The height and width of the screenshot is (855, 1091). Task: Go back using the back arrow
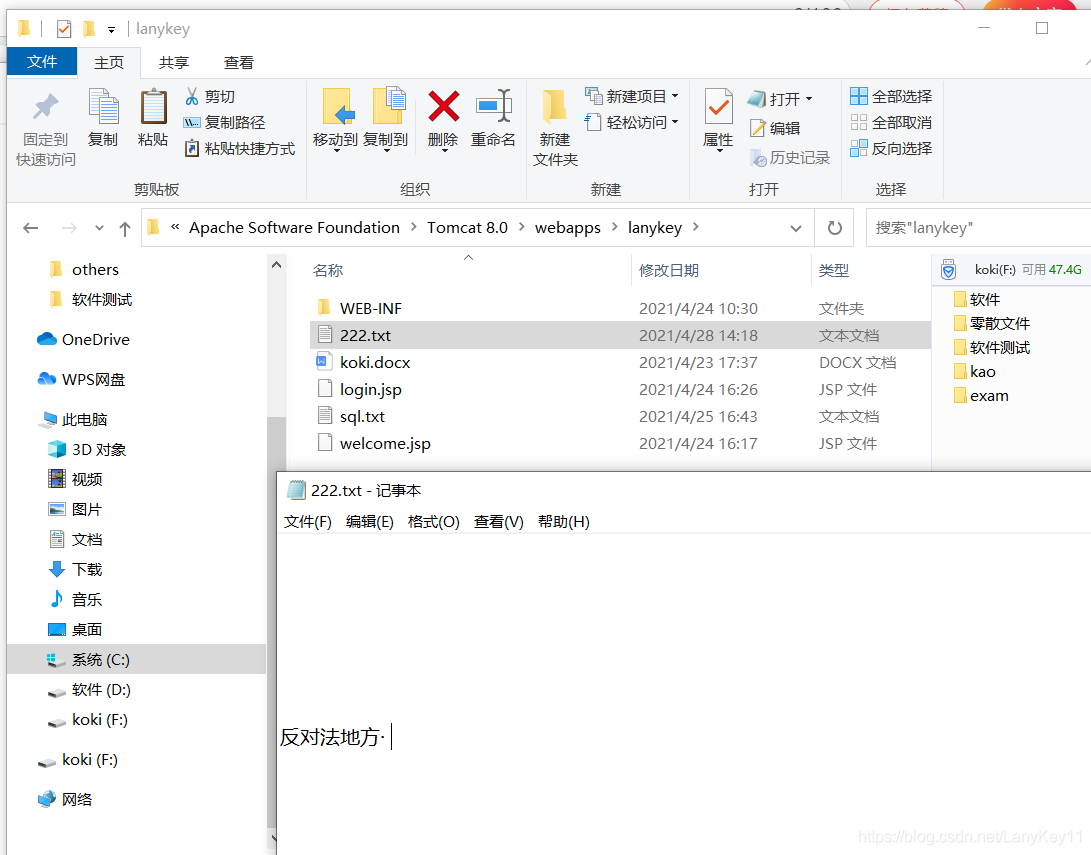[31, 227]
